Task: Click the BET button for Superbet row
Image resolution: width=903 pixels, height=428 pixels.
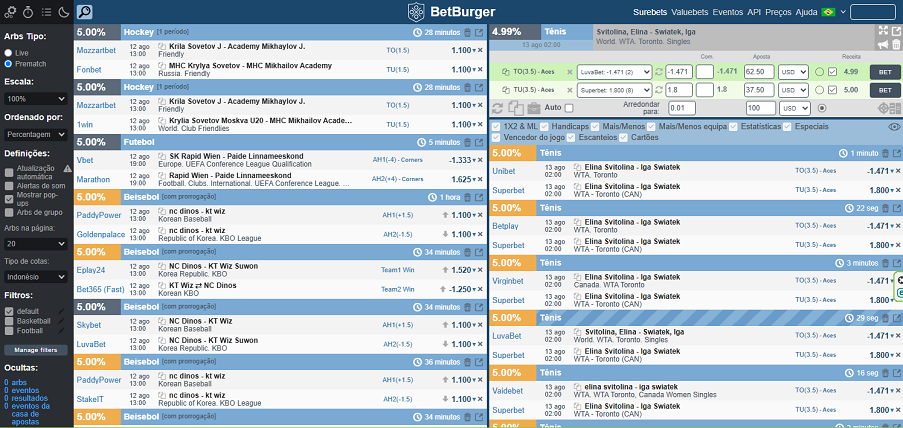Action: pyautogui.click(x=885, y=90)
